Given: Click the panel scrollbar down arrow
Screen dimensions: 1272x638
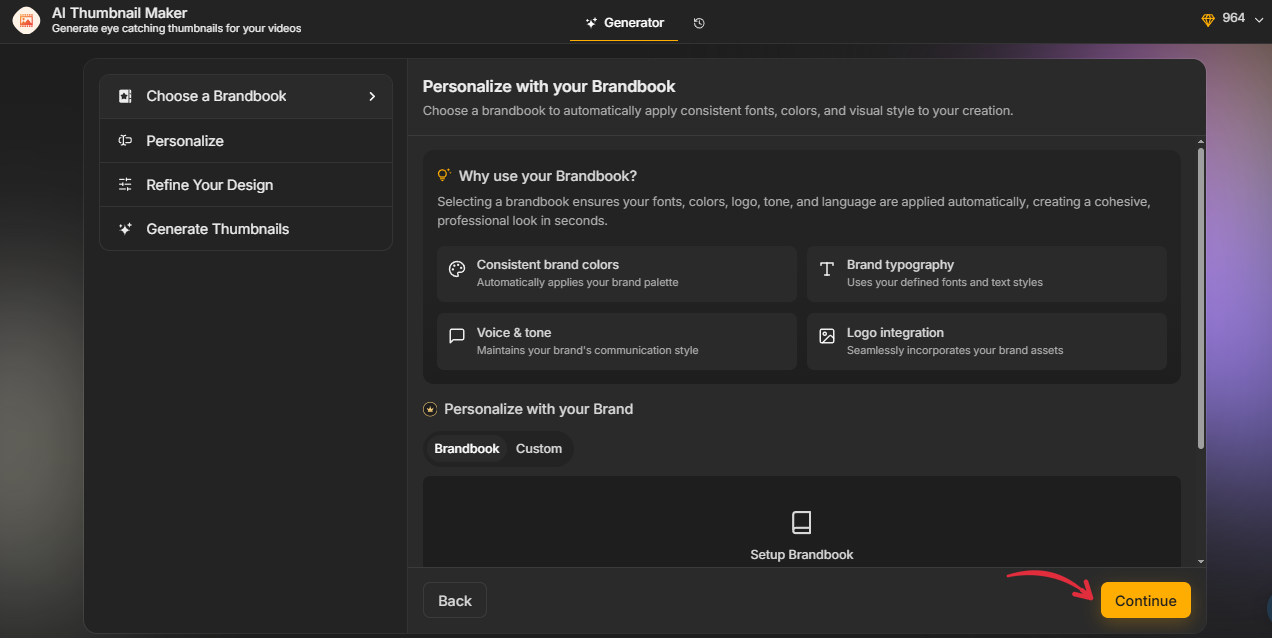Looking at the screenshot, I should click(1201, 562).
